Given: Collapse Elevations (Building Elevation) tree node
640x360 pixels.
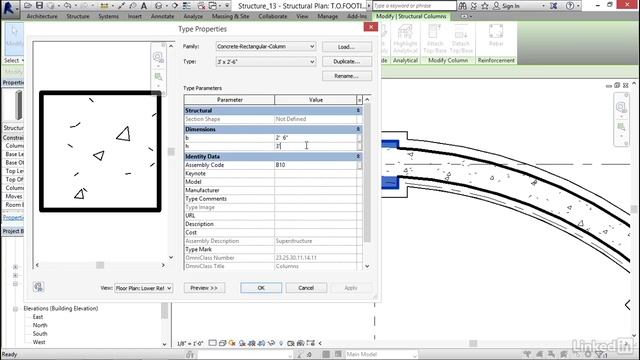Looking at the screenshot, I should click(x=16, y=309).
